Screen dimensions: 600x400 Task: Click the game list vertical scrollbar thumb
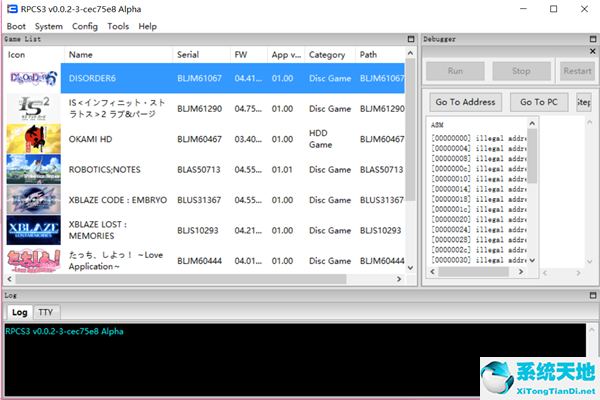tap(411, 129)
